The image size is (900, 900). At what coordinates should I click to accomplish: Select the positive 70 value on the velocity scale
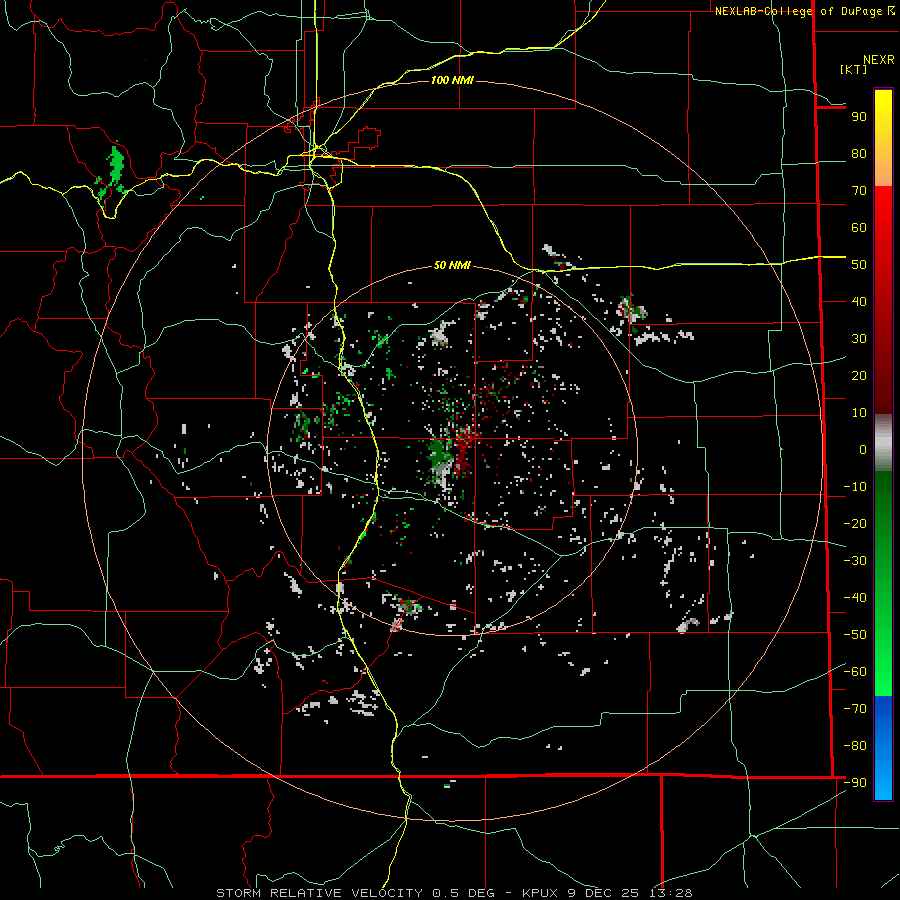tap(859, 191)
